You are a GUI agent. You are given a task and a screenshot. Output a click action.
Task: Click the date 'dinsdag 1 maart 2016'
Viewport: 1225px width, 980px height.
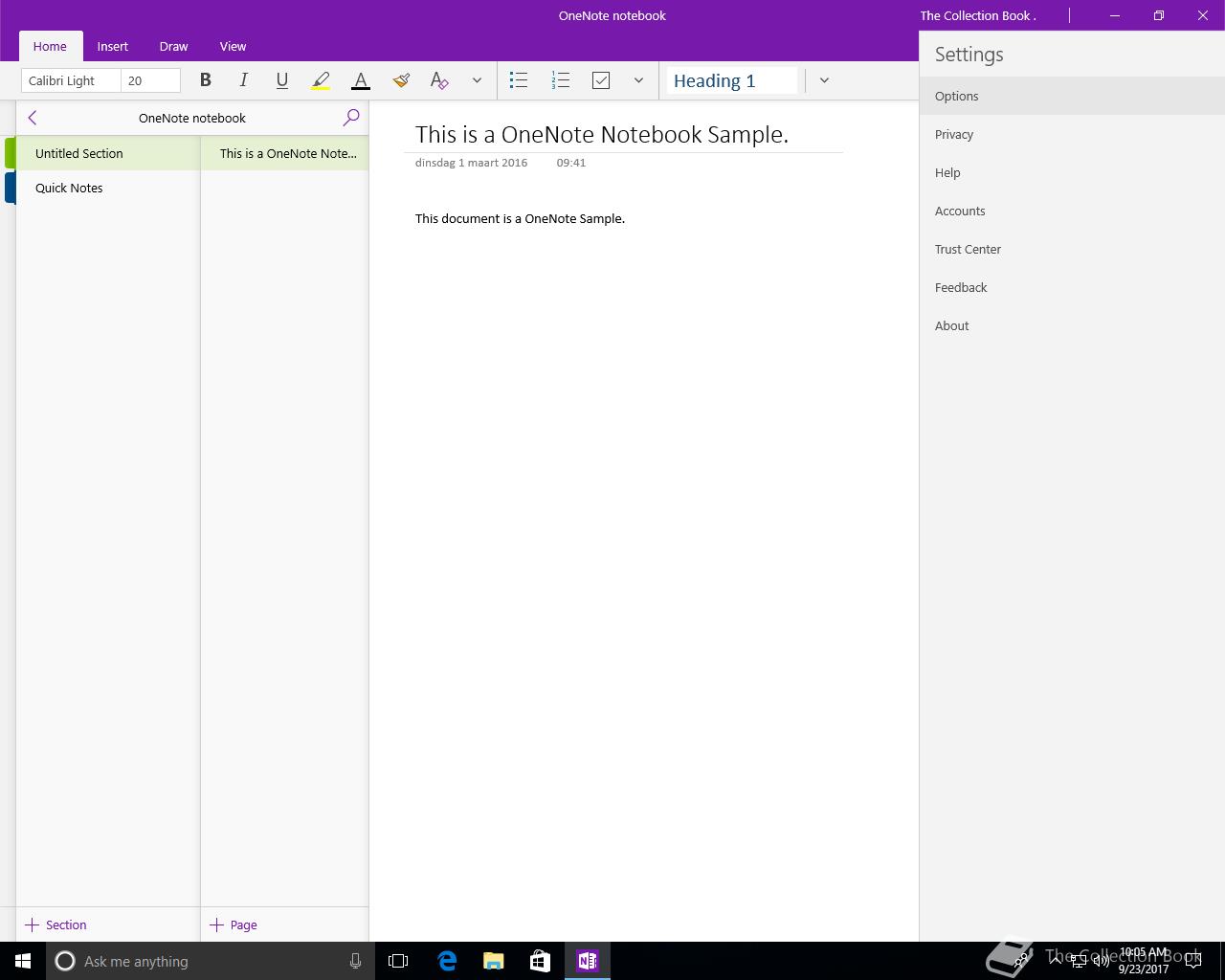click(471, 163)
